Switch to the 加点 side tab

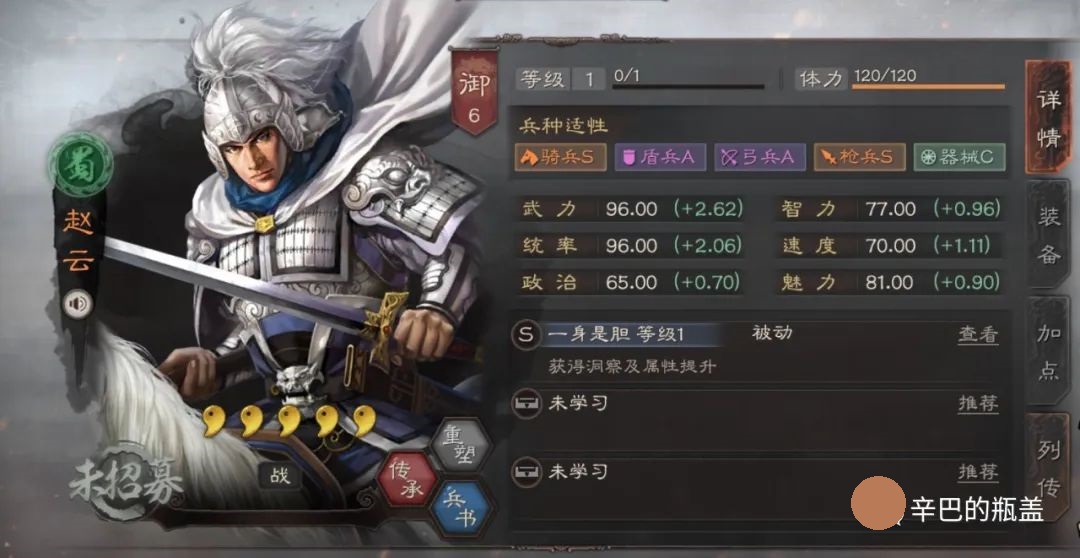(1048, 351)
